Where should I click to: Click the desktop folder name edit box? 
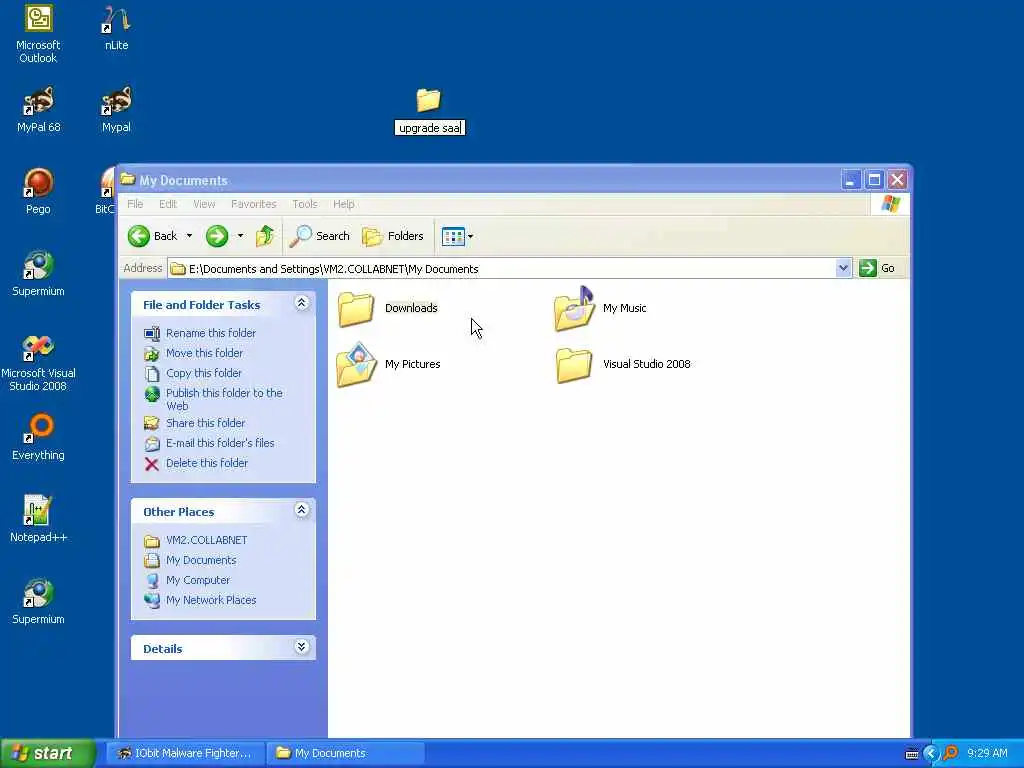coord(430,128)
